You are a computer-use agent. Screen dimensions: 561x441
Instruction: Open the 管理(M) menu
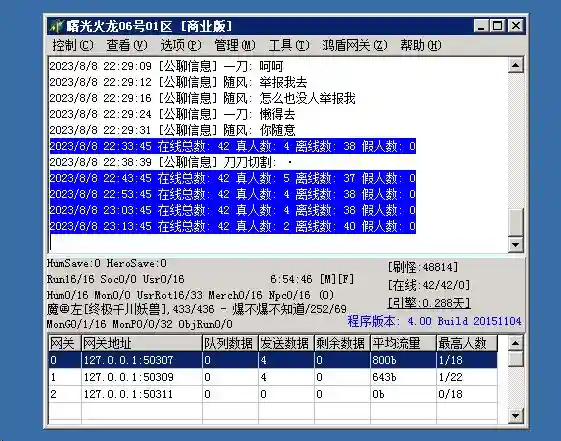click(x=235, y=45)
